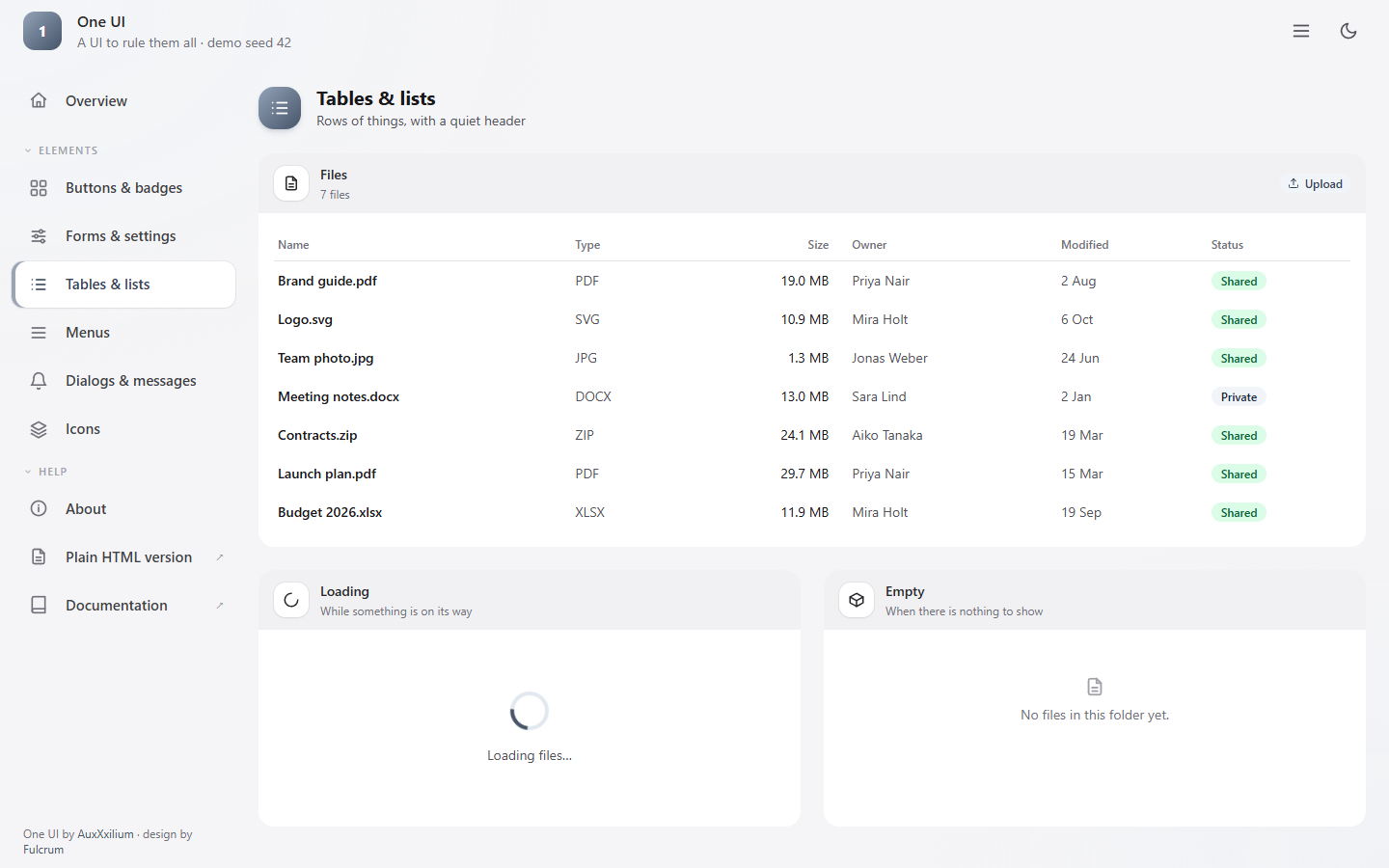Toggle dark mode with the moon icon

click(x=1348, y=31)
